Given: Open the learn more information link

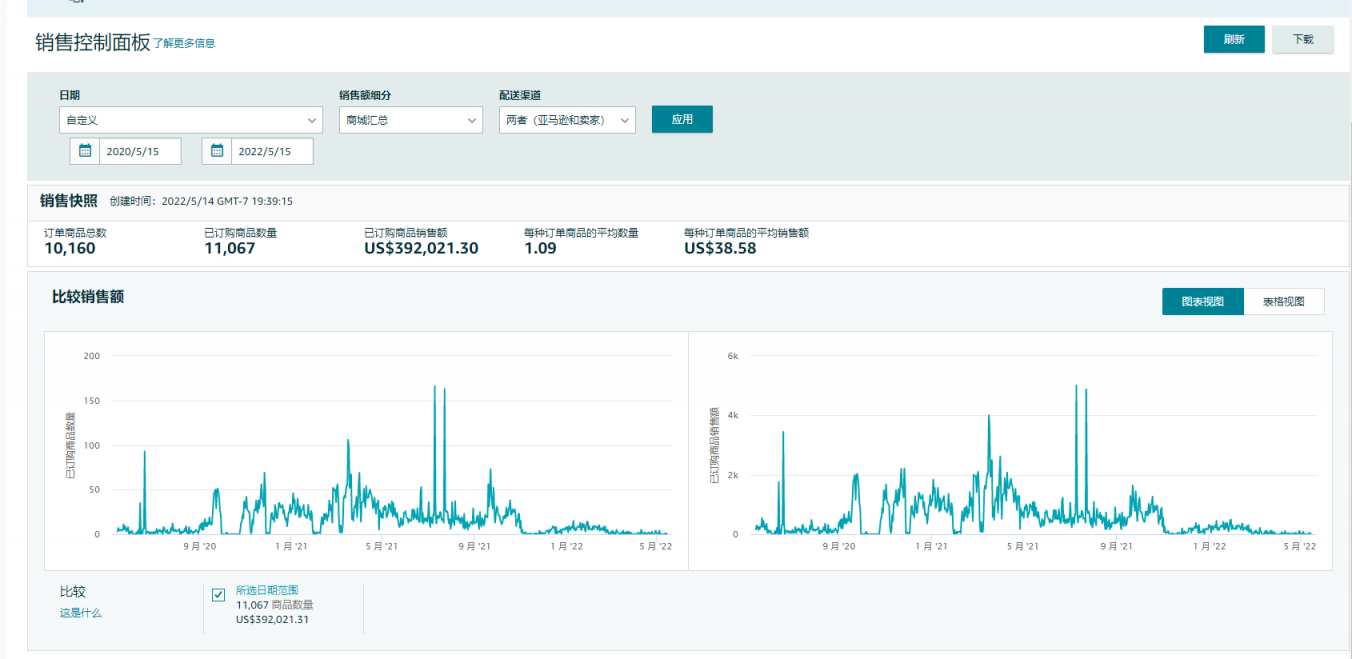Looking at the screenshot, I should 184,43.
